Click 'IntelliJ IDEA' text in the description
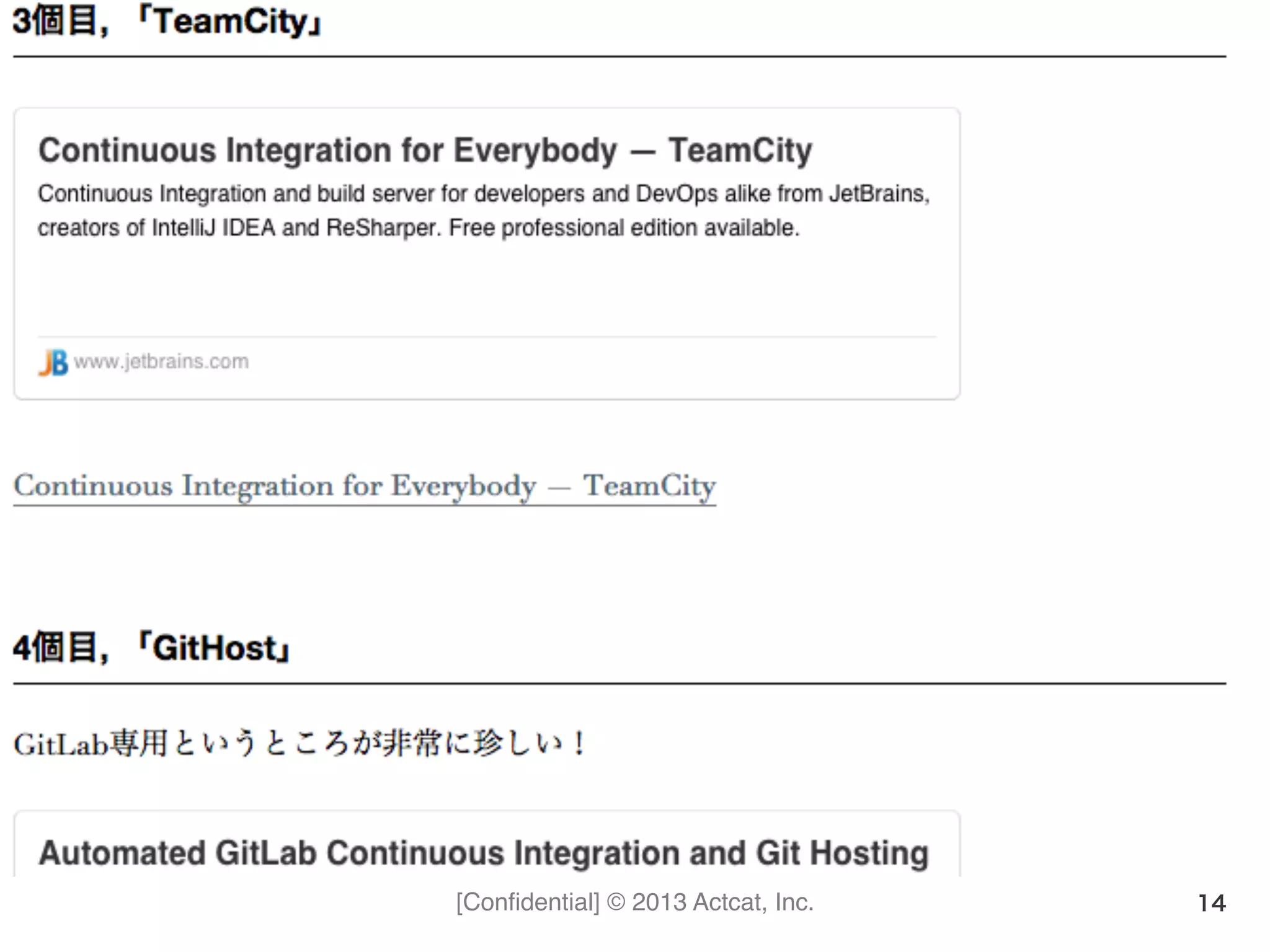This screenshot has height=952, width=1270. coord(213,228)
